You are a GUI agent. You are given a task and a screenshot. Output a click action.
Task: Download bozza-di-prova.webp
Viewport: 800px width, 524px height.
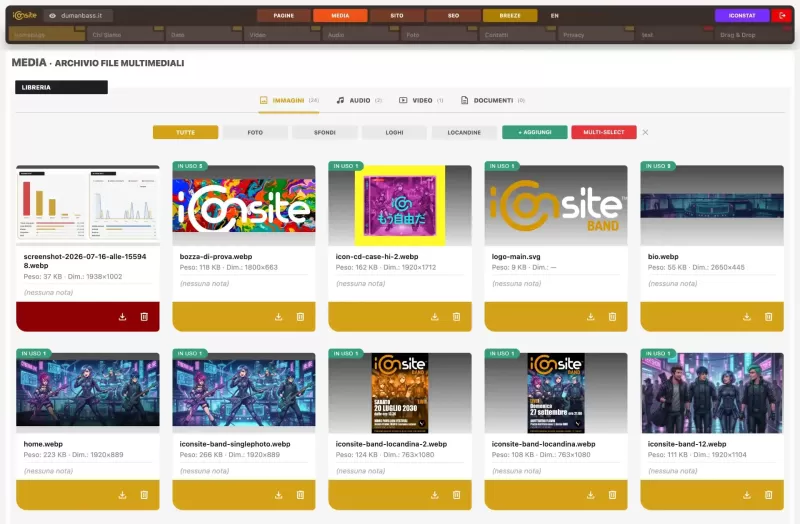[279, 317]
